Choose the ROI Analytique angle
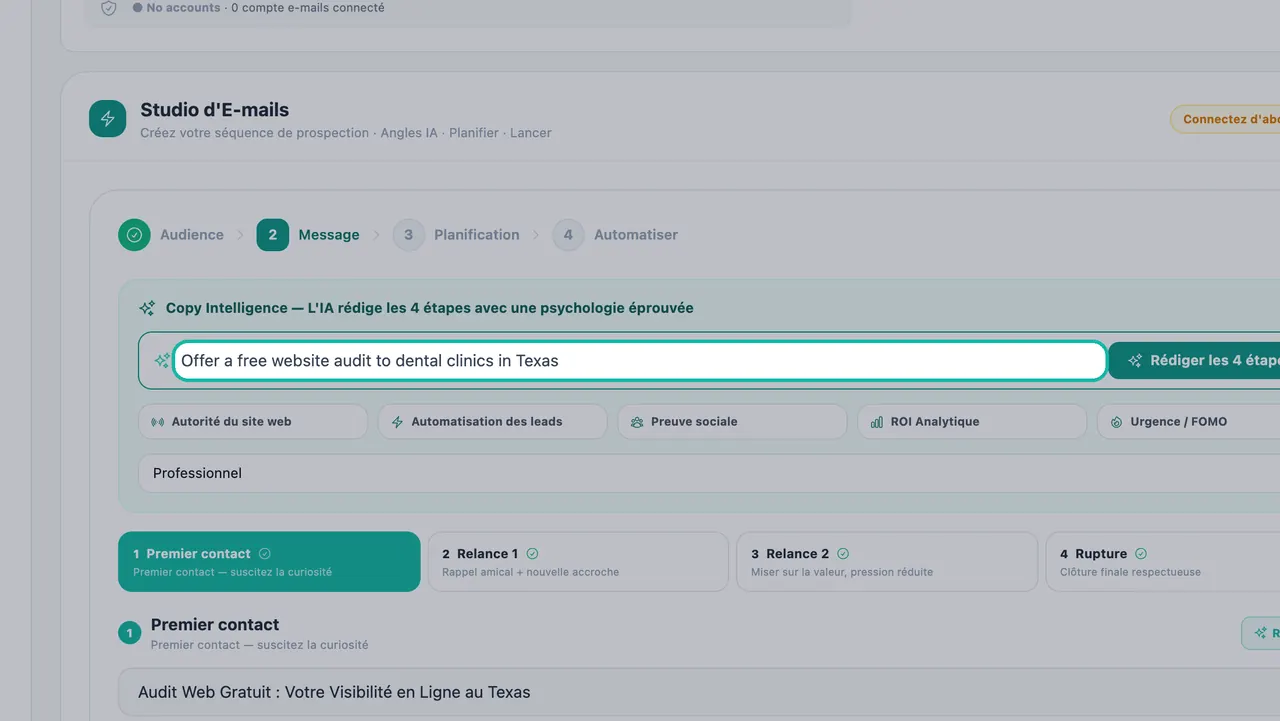 pos(972,422)
